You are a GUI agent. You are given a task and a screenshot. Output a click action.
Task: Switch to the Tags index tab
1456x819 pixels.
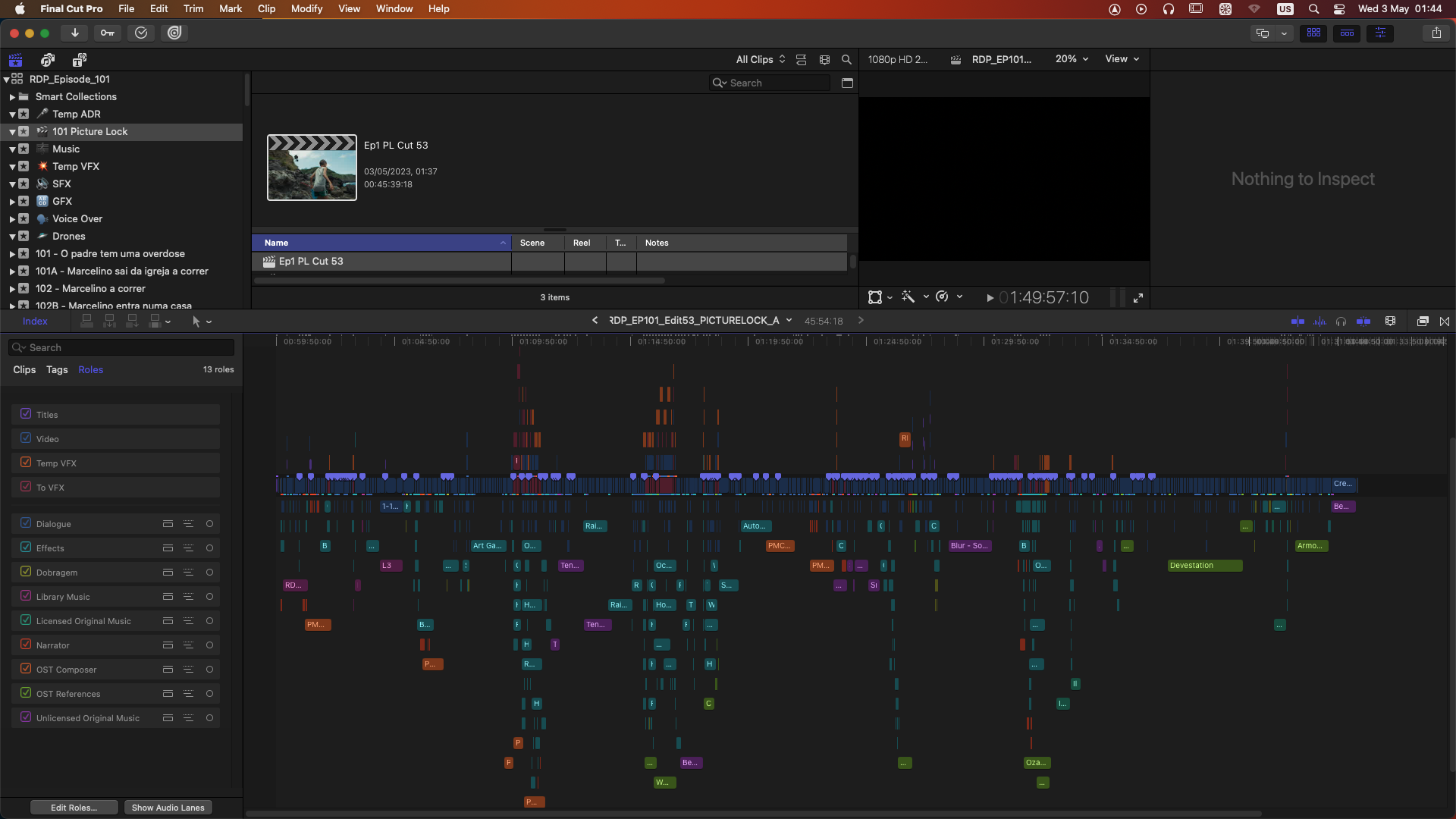click(57, 369)
